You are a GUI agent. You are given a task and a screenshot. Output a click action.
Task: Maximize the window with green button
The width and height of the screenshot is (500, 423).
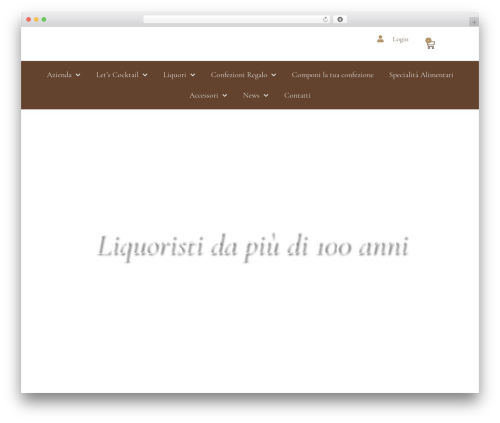click(44, 20)
